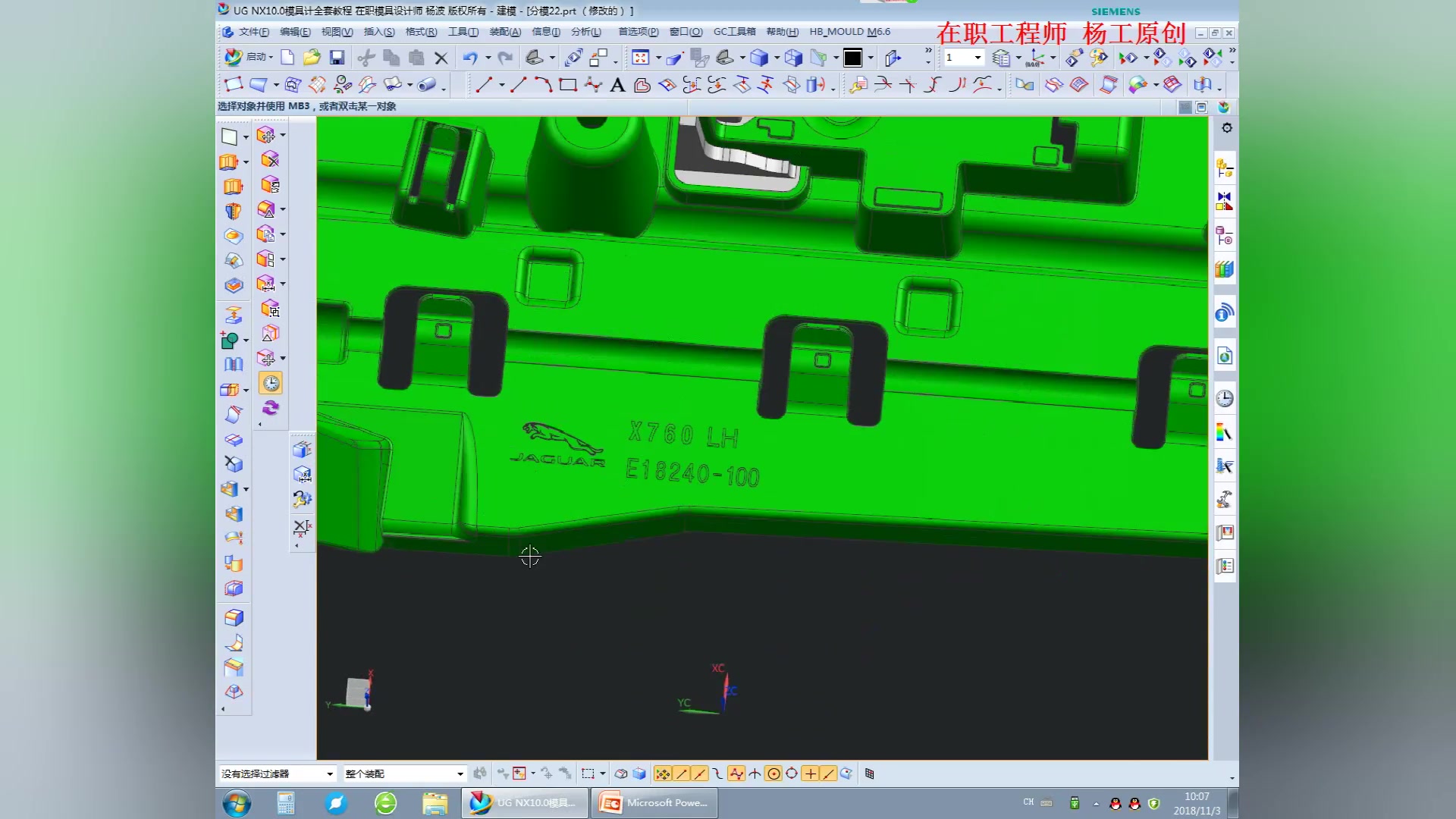Click the Fit view icon
The image size is (1456, 819).
[640, 58]
